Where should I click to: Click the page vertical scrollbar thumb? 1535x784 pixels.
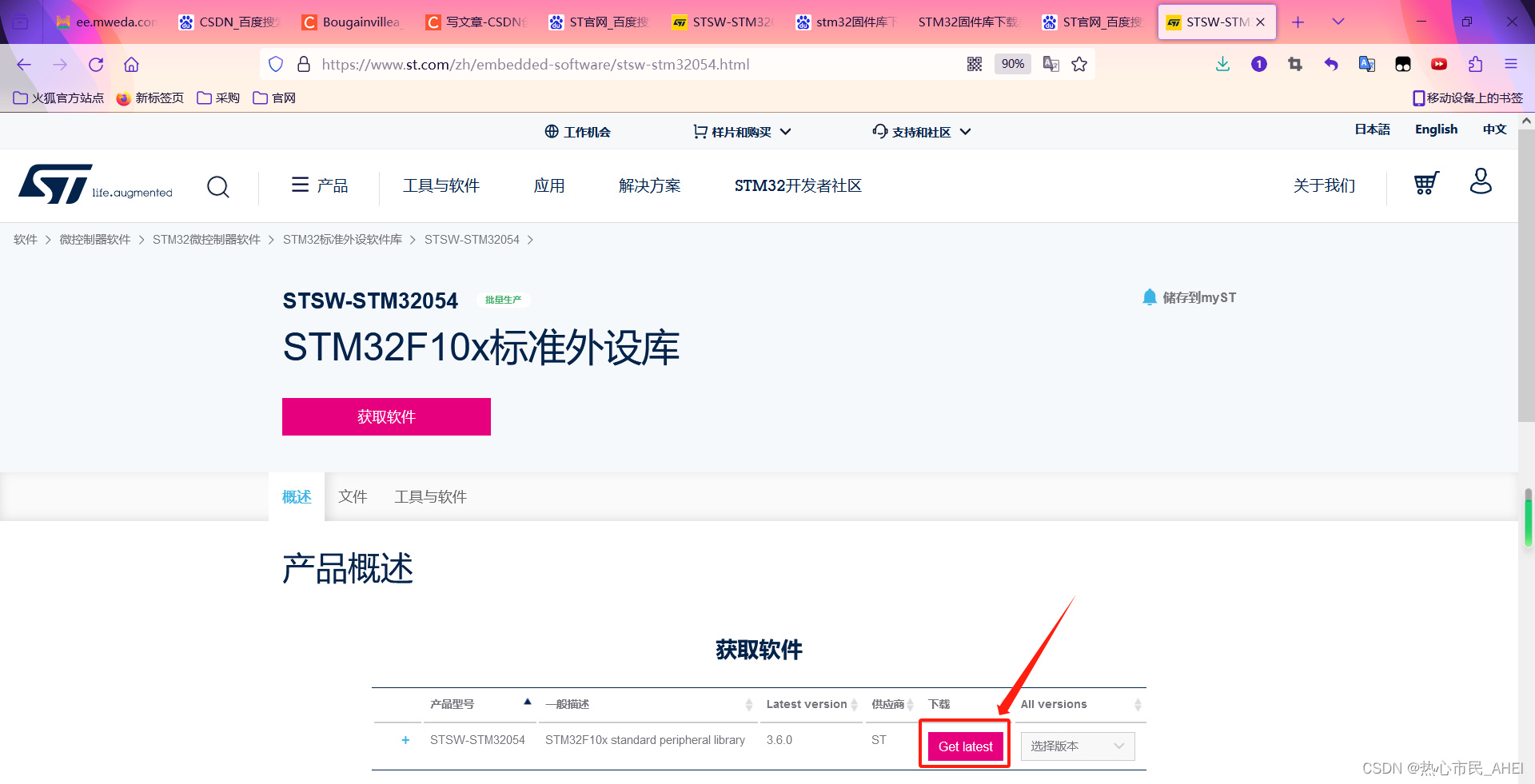pyautogui.click(x=1526, y=274)
